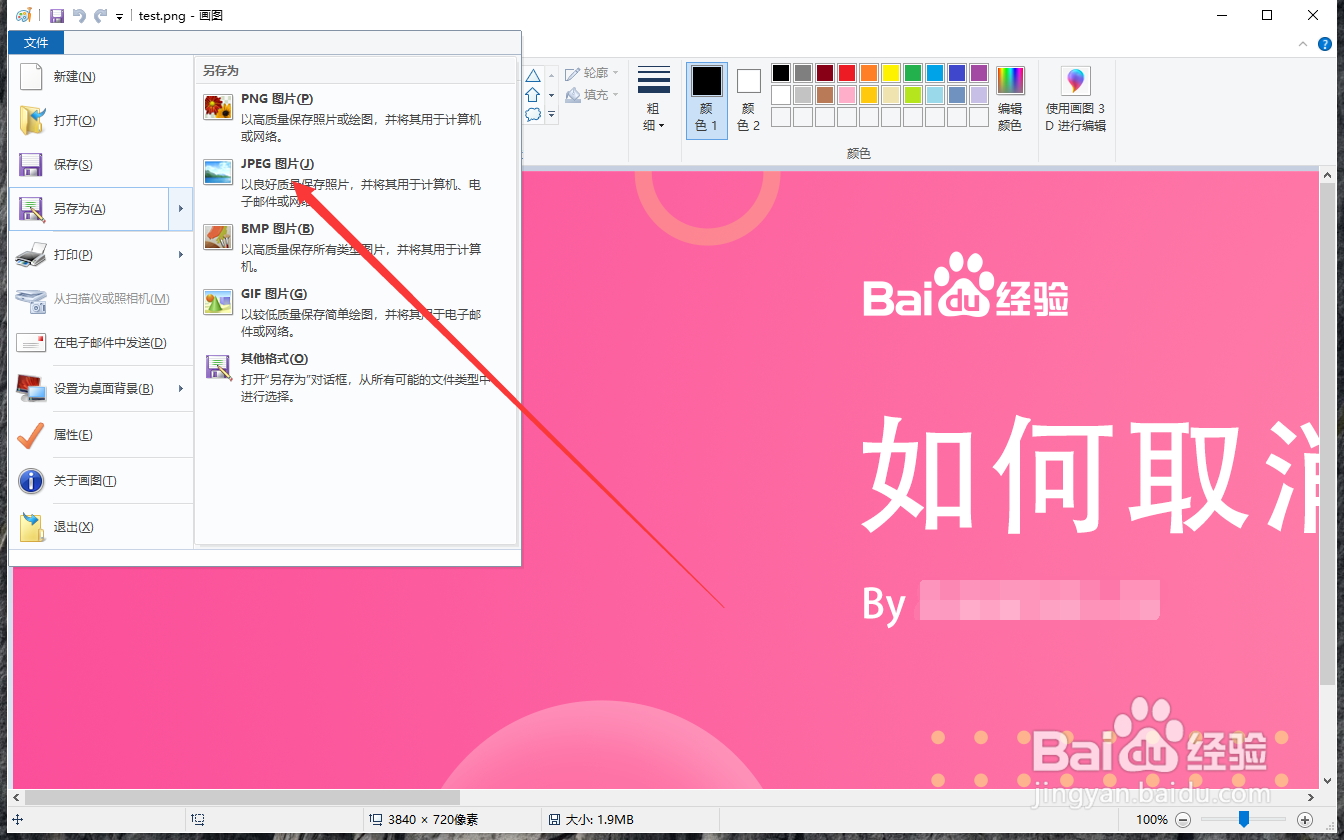1344x840 pixels.
Task: Pick the orange color swatch
Action: click(x=869, y=73)
